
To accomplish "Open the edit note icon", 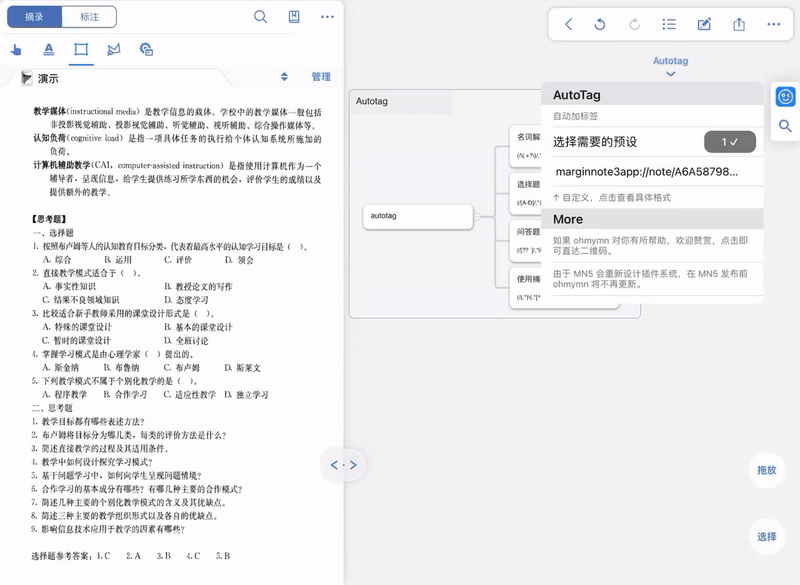I will click(704, 24).
